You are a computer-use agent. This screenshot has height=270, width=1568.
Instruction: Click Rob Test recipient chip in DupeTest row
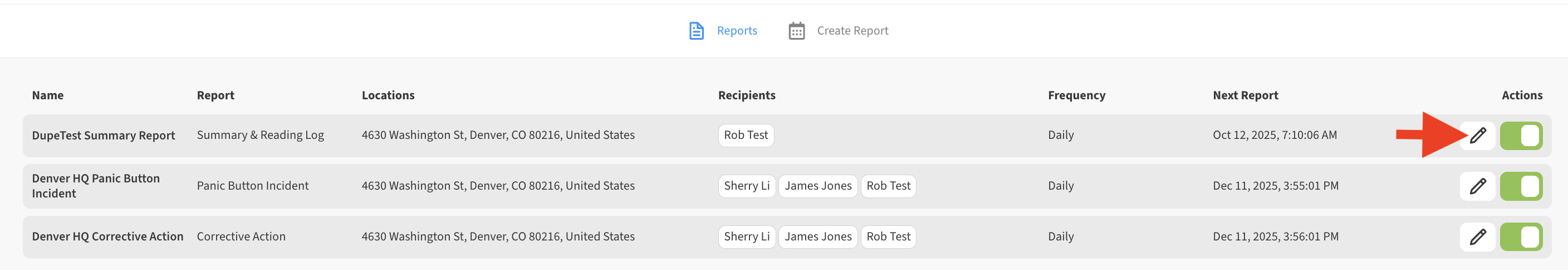tap(746, 136)
